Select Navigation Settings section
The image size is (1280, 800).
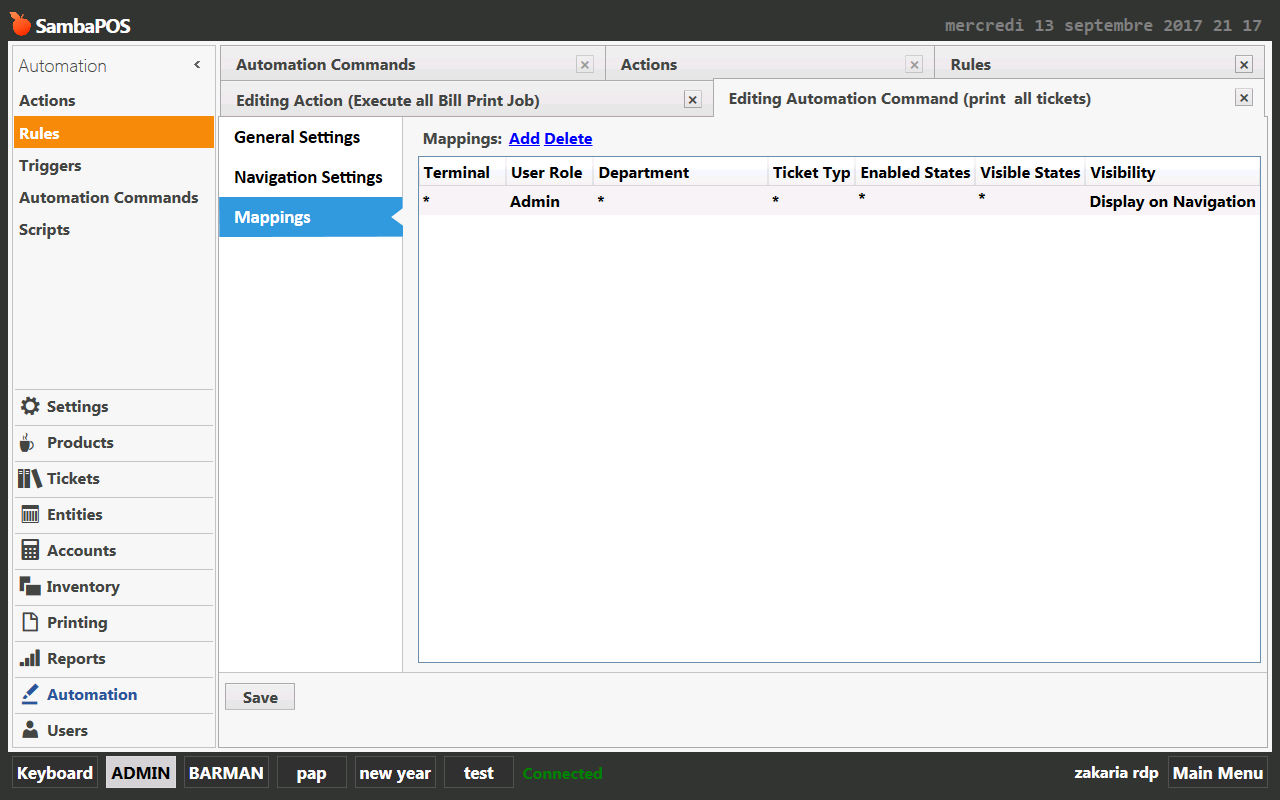pyautogui.click(x=308, y=177)
